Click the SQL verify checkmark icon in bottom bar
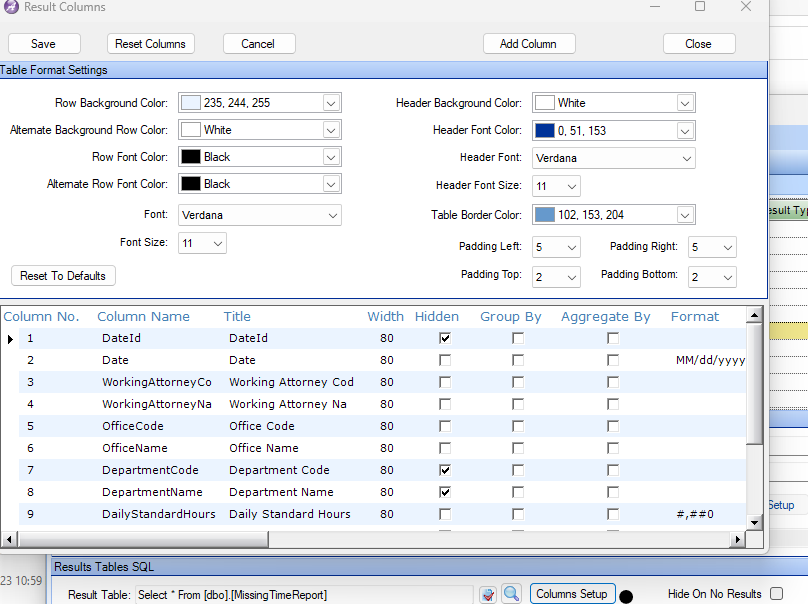The height and width of the screenshot is (605, 808). [x=488, y=593]
